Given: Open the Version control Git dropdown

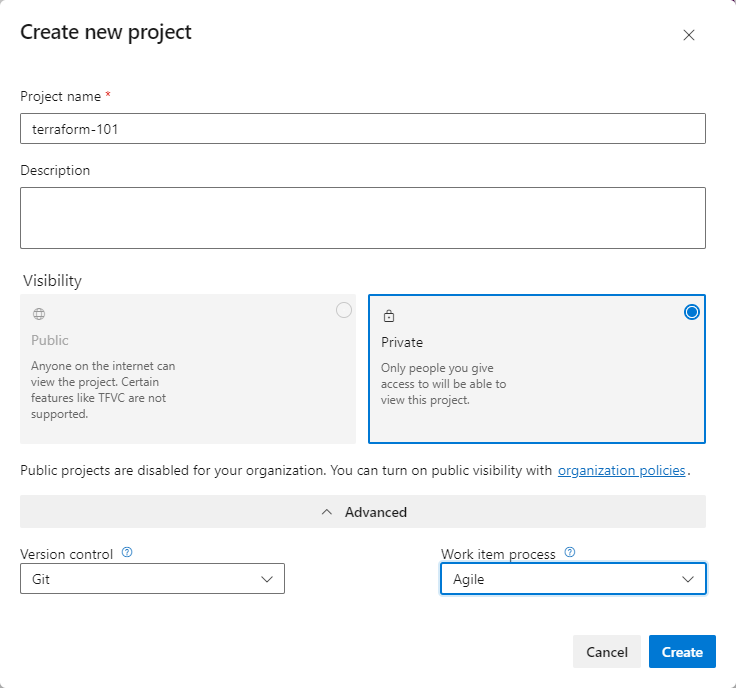Looking at the screenshot, I should (152, 579).
